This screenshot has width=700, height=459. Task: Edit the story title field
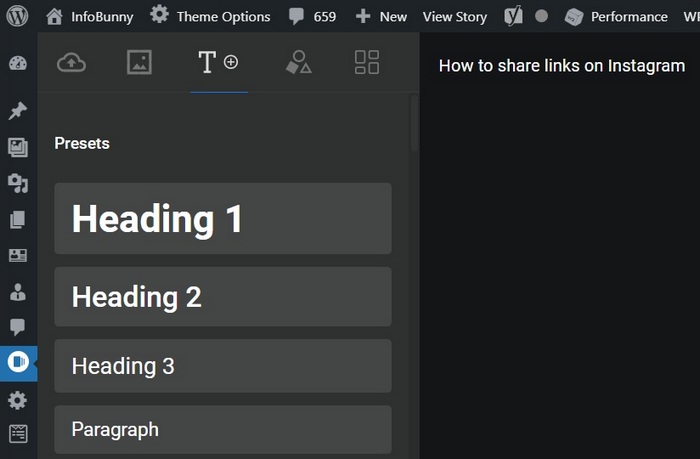pyautogui.click(x=562, y=66)
